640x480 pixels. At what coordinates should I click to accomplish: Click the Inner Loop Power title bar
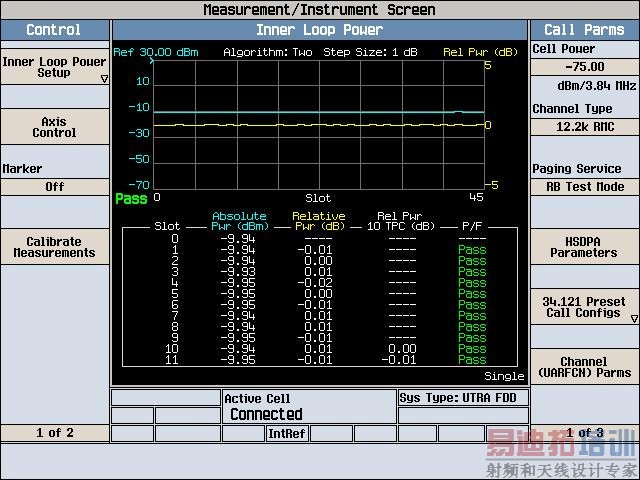pyautogui.click(x=319, y=30)
